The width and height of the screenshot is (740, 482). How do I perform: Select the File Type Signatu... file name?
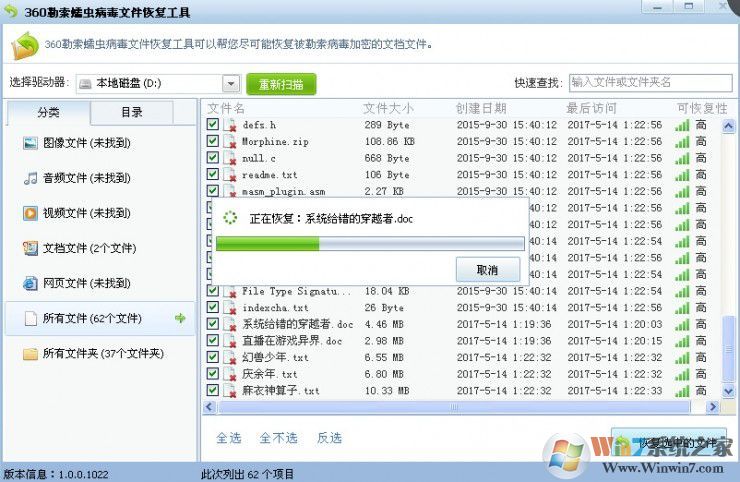(296, 291)
